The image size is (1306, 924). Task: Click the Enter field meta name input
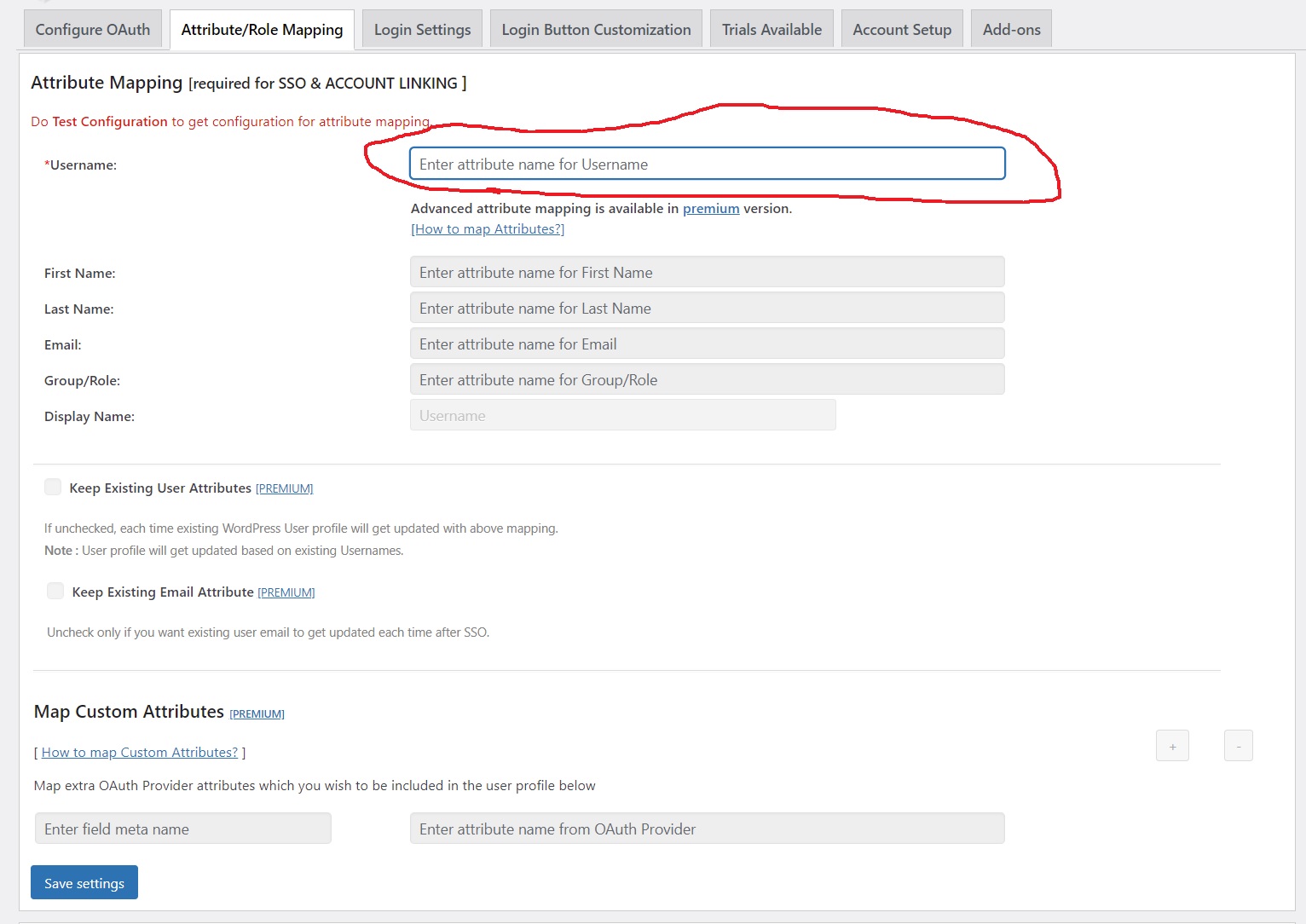182,829
